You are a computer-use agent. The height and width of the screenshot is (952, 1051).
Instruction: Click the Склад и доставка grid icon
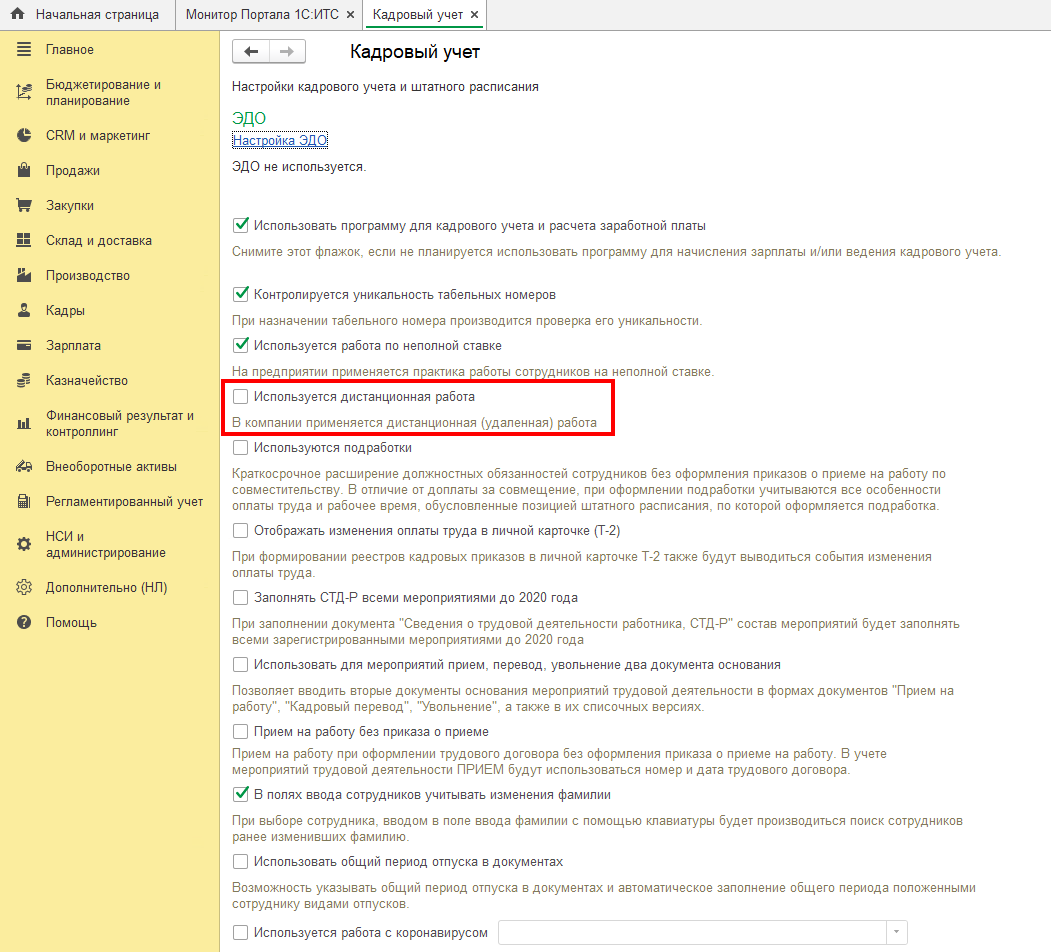[x=24, y=240]
